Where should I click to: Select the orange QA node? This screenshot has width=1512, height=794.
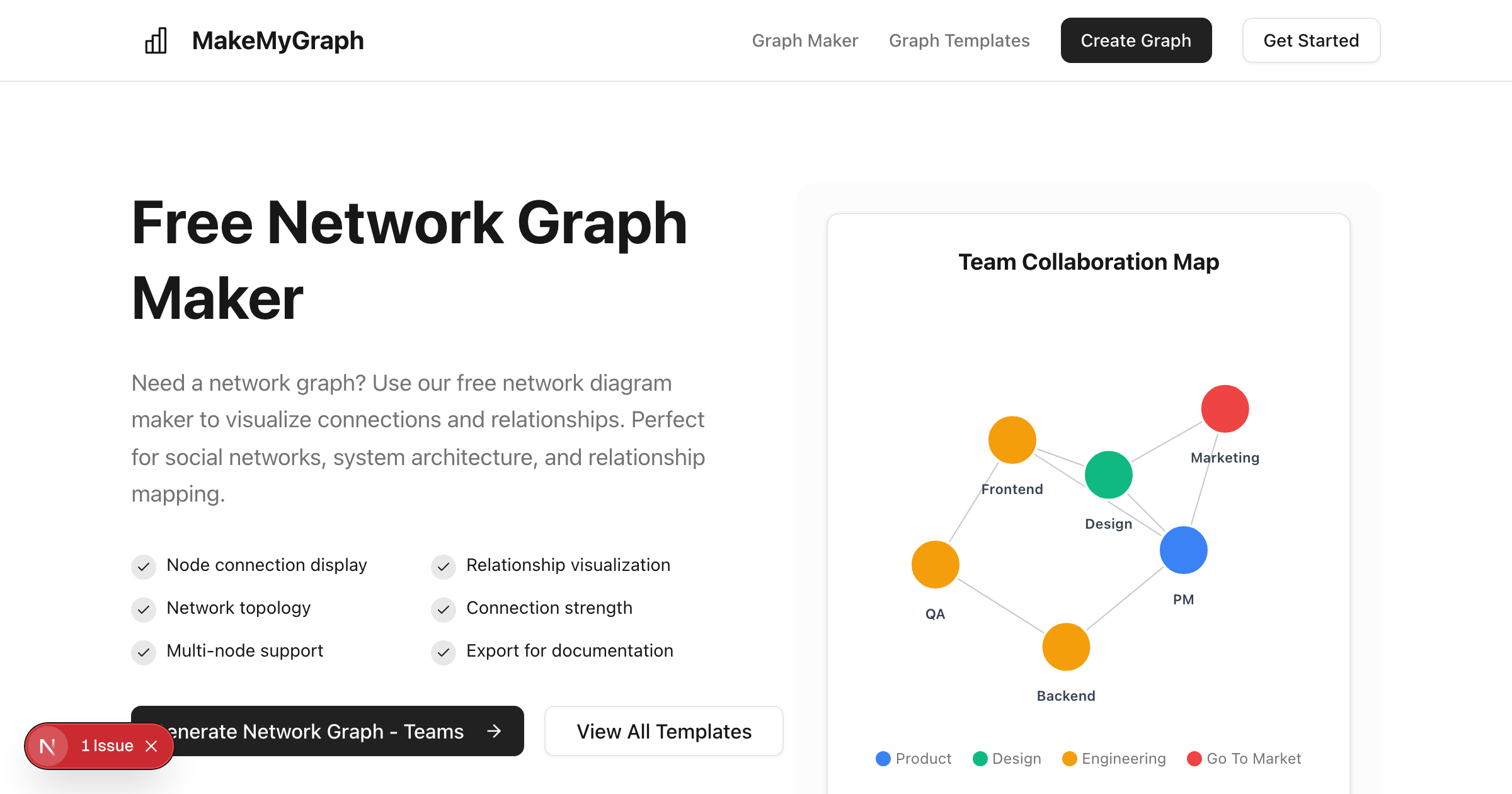(x=936, y=565)
